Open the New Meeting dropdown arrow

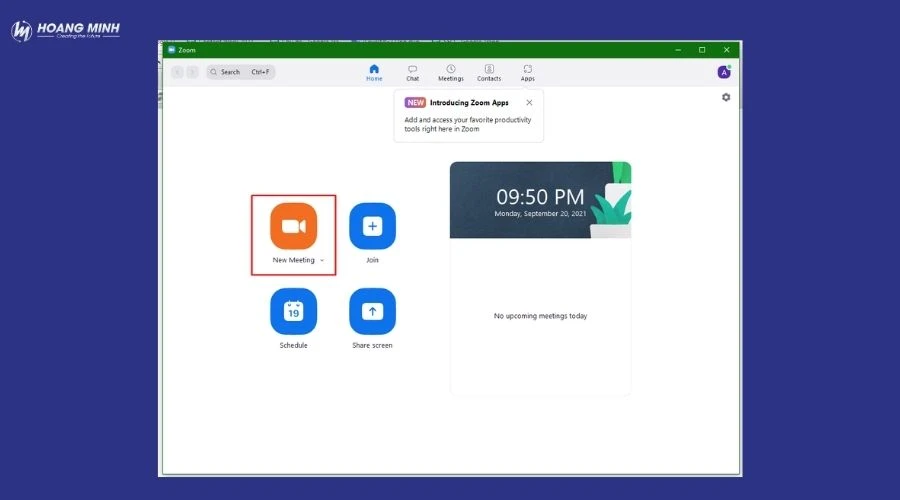click(x=322, y=261)
